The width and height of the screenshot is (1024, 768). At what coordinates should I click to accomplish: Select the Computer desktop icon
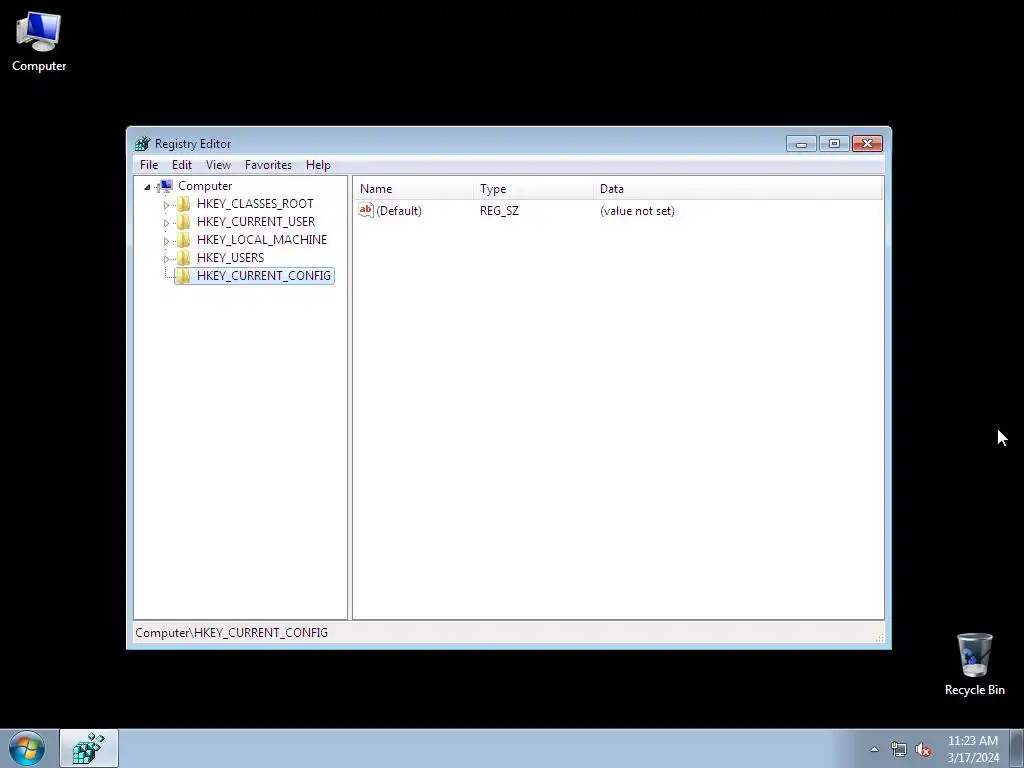pyautogui.click(x=39, y=42)
